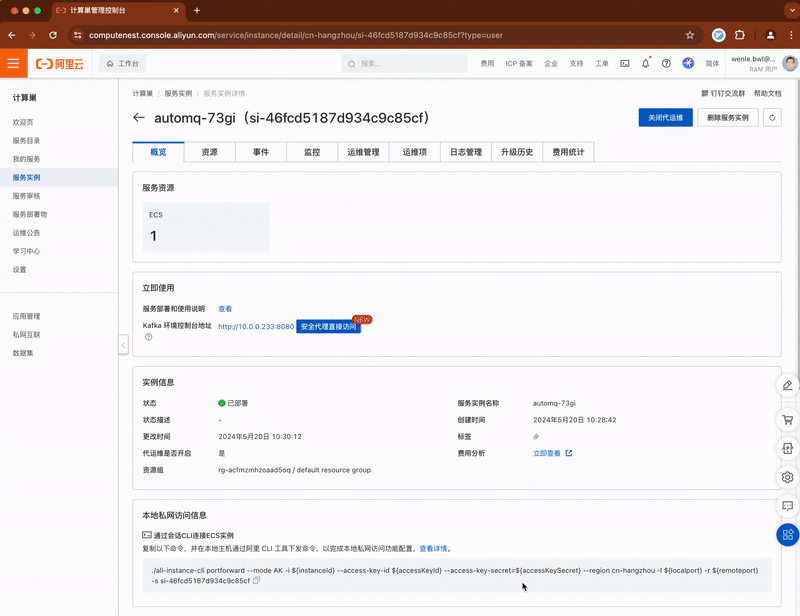Open 欢迎页 in sidebar

pyautogui.click(x=23, y=122)
